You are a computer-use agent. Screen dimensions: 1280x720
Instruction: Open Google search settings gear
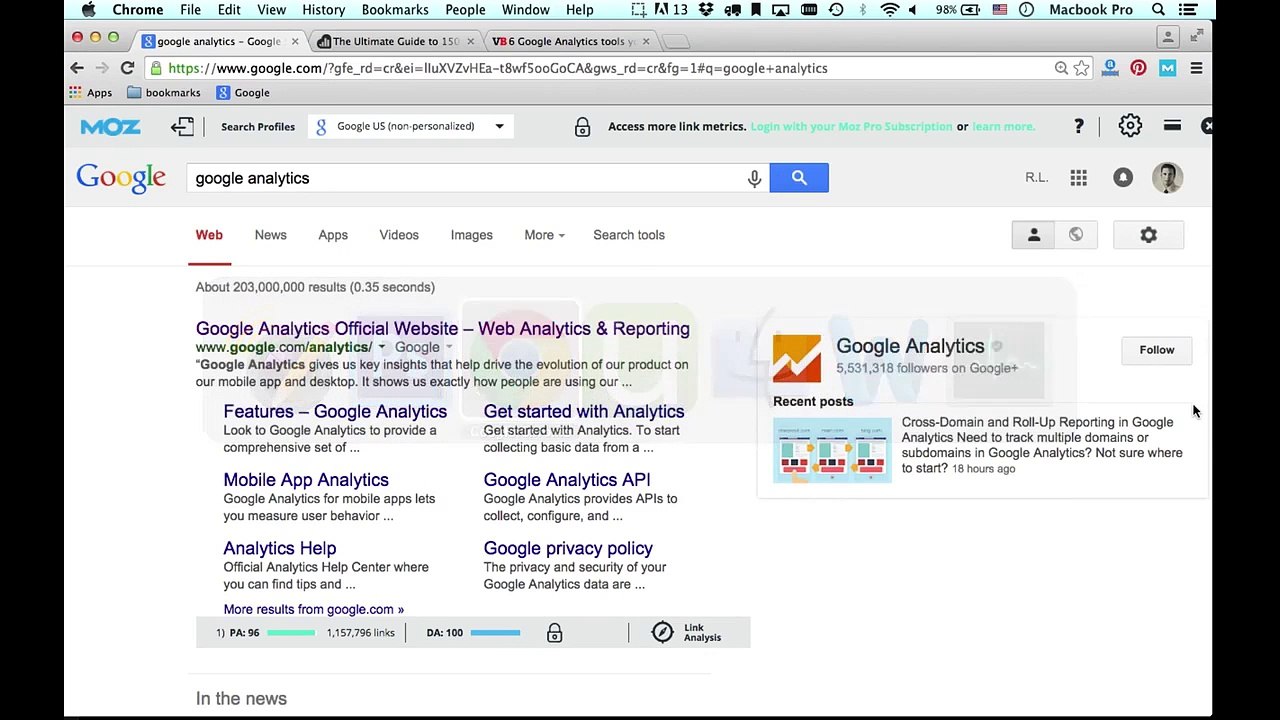tap(1148, 235)
